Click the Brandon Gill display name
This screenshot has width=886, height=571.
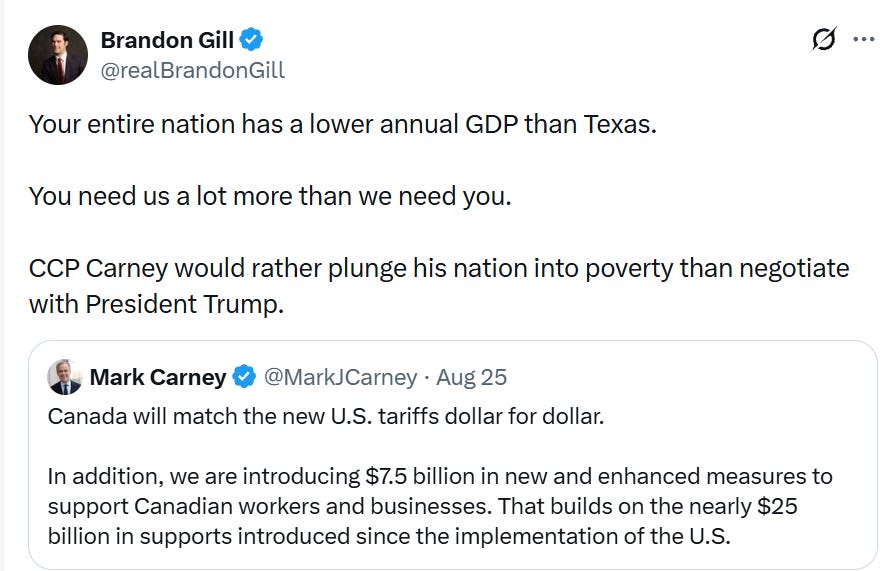[167, 40]
